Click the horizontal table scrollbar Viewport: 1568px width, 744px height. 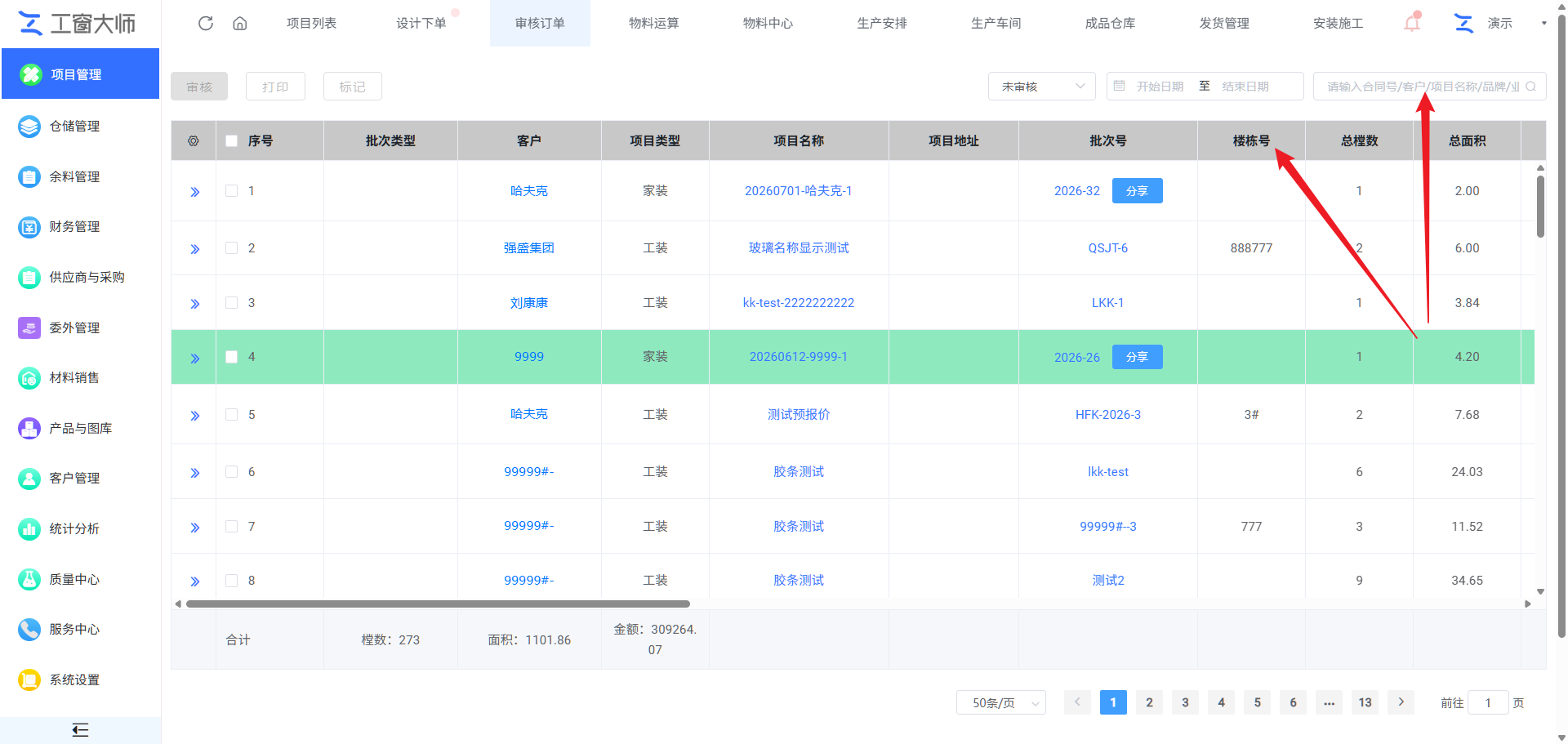pos(438,604)
